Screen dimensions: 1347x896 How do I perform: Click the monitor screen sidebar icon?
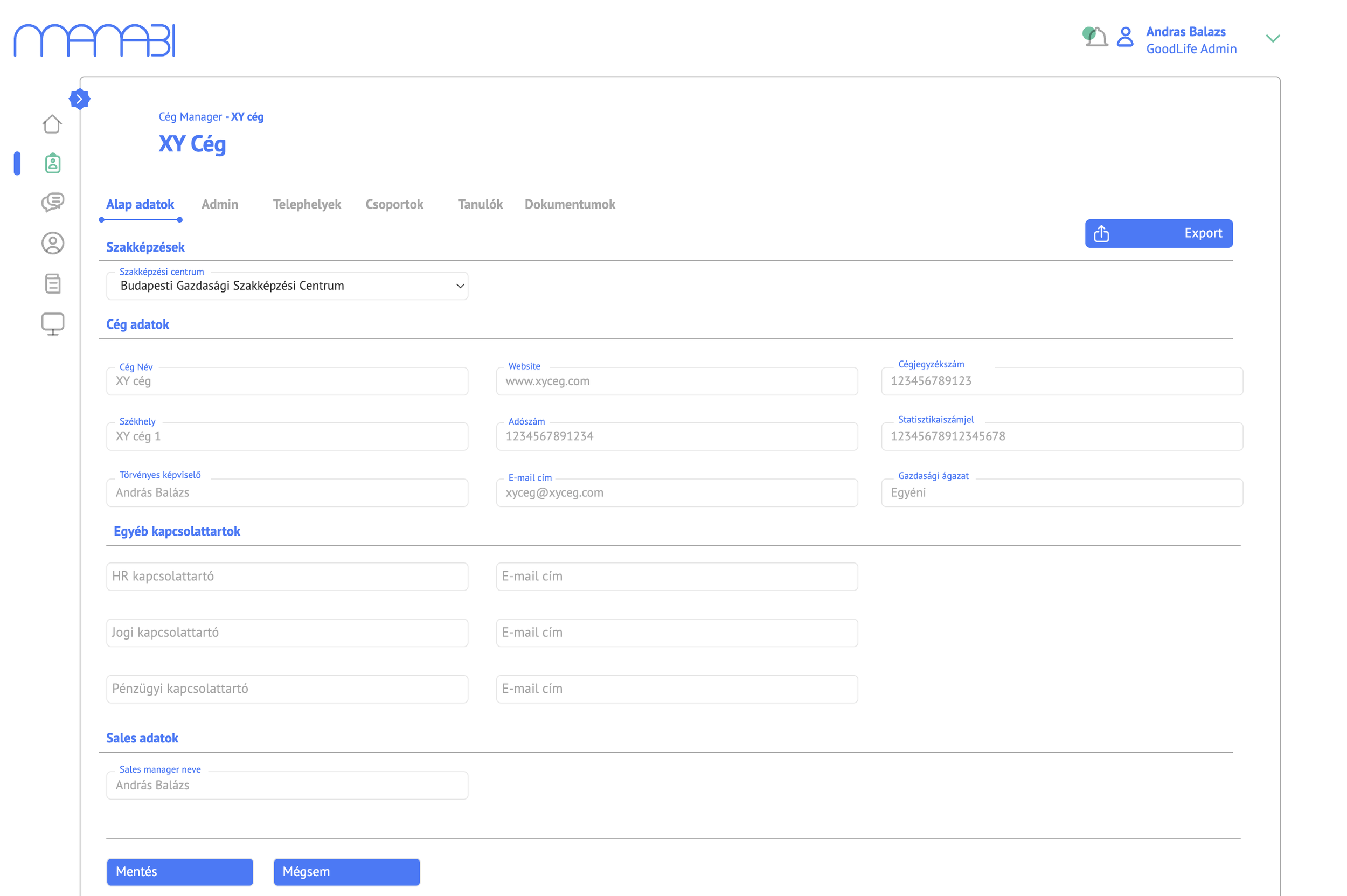point(53,324)
